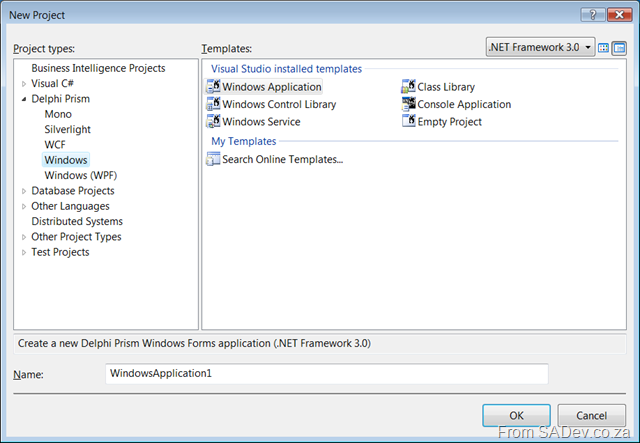Viewport: 640px width, 443px height.
Task: Select the Windows Control Library template icon
Action: coord(213,104)
